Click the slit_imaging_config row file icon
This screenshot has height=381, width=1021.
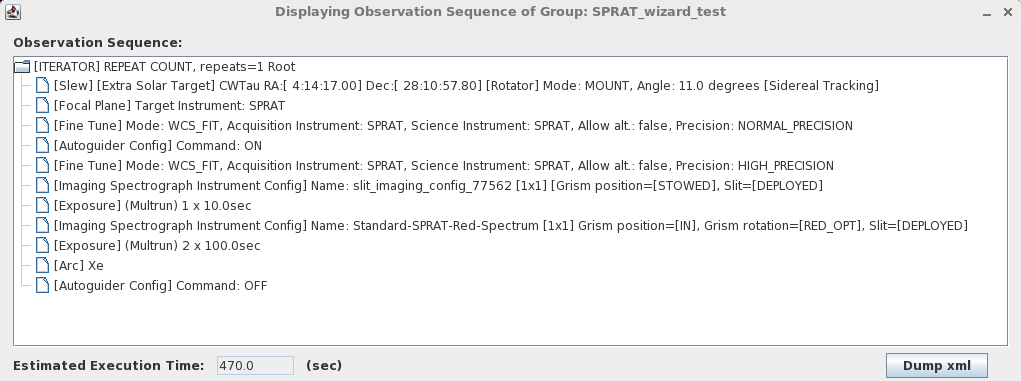click(x=42, y=186)
